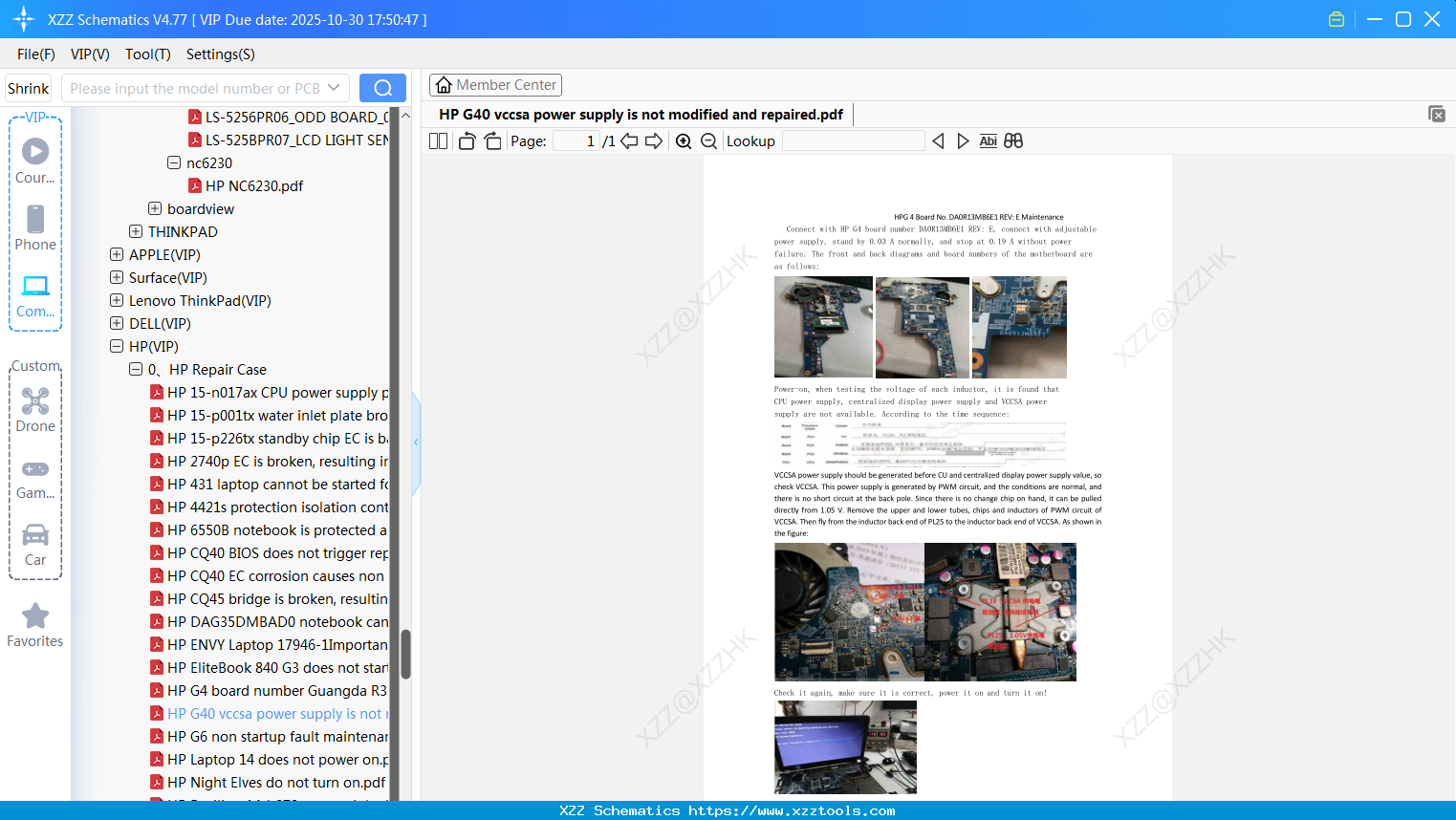Expand the Surface(VIP) node

click(117, 277)
